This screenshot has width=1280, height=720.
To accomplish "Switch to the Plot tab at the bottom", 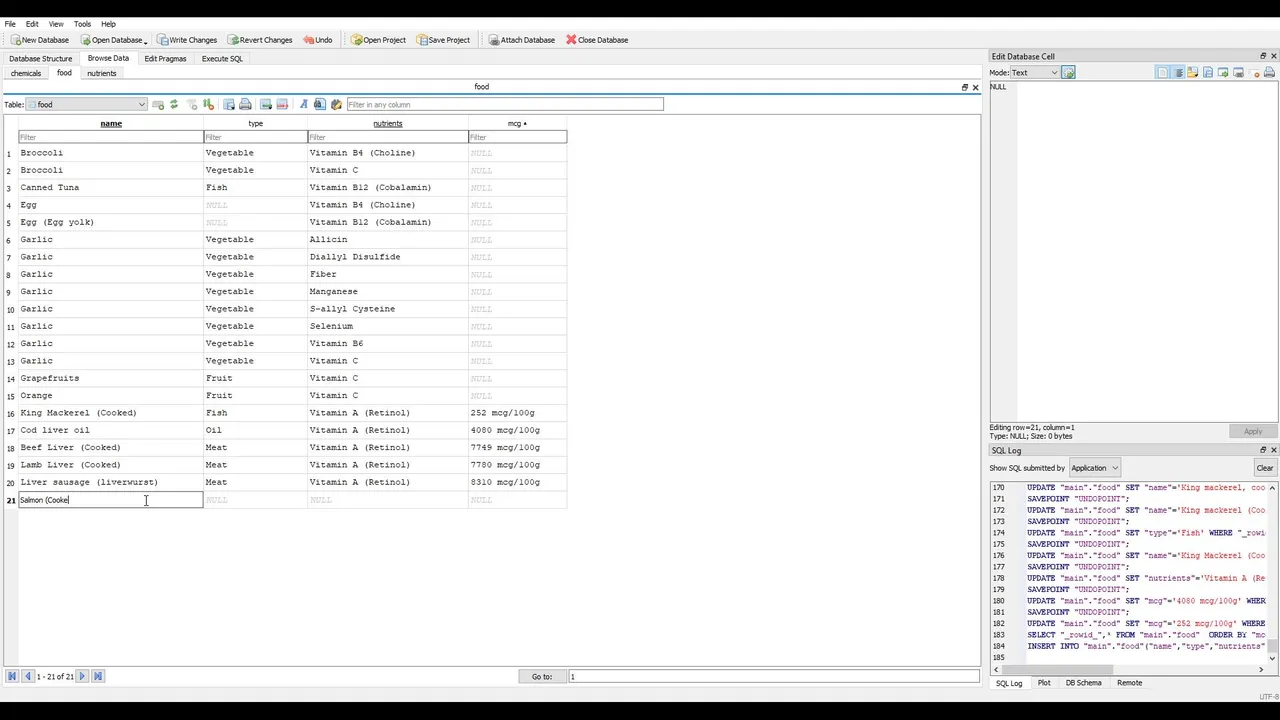I will (x=1044, y=683).
